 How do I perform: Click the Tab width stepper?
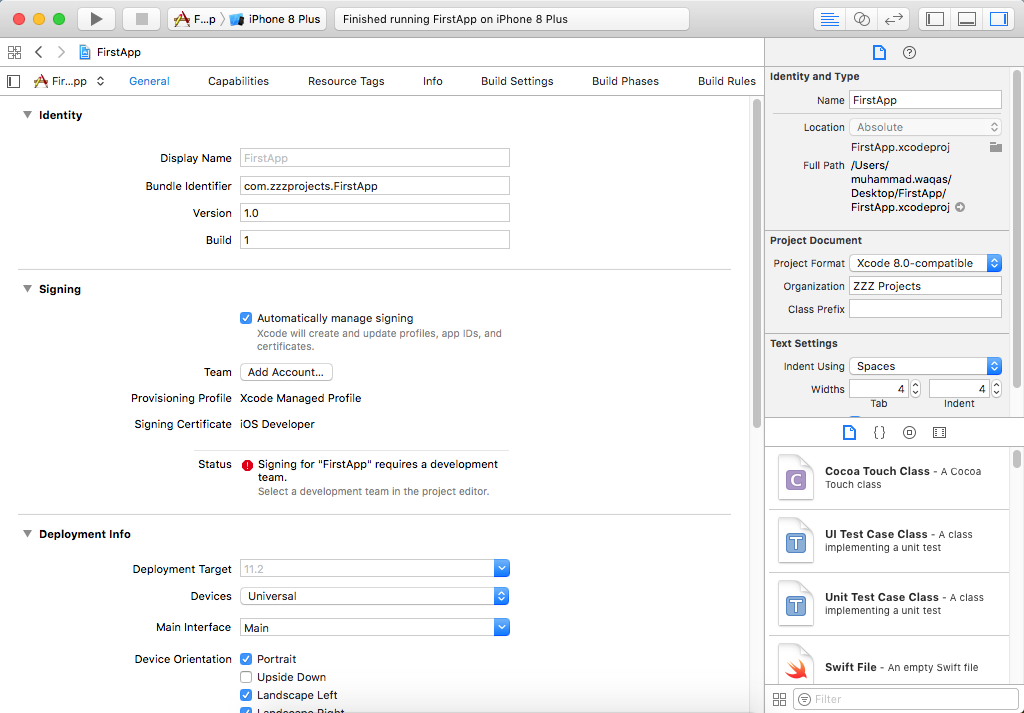(916, 389)
